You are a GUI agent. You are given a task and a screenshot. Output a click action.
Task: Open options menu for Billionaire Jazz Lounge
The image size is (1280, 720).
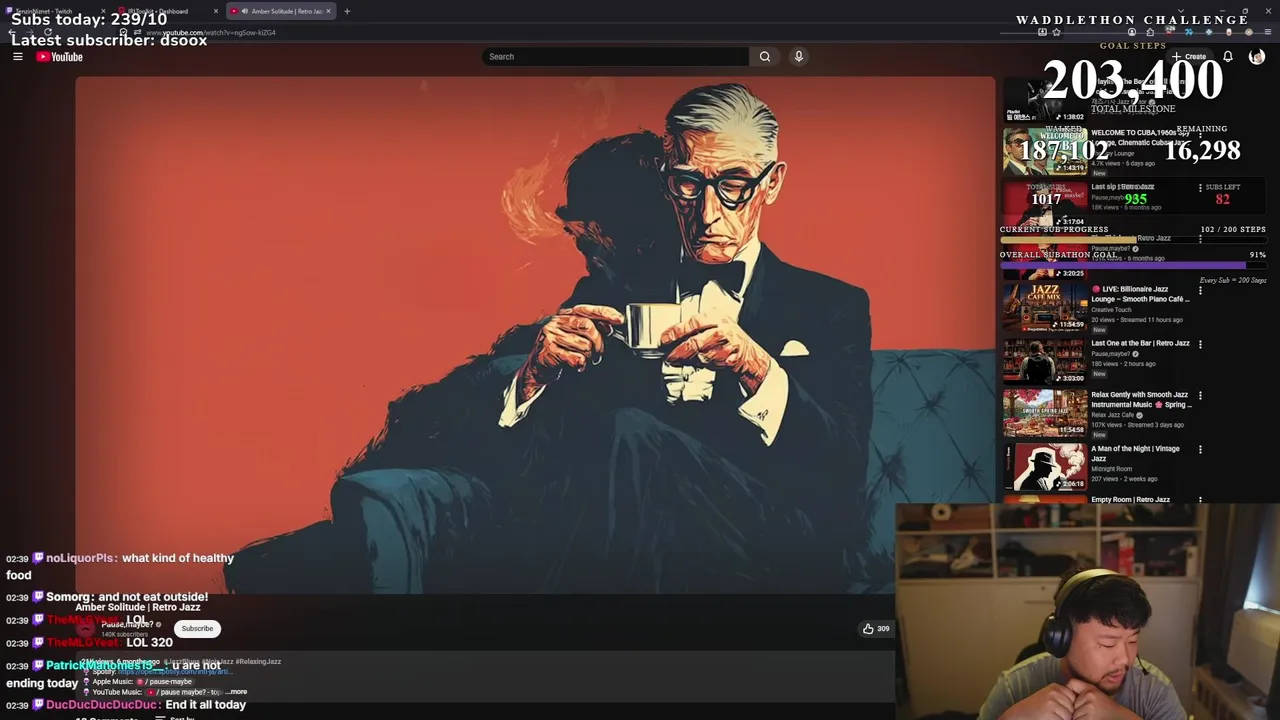point(1200,290)
